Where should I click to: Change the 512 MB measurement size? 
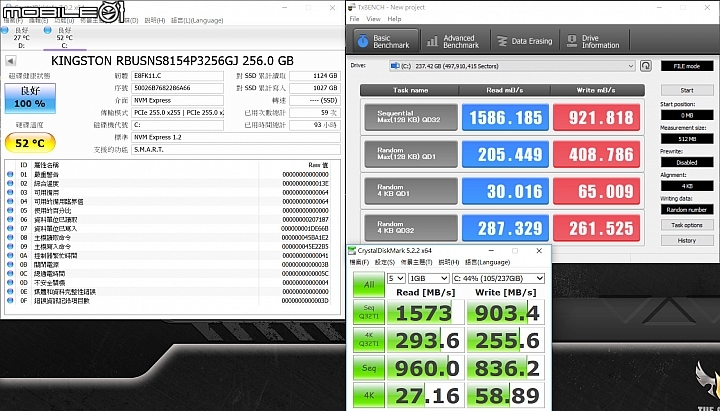click(687, 139)
